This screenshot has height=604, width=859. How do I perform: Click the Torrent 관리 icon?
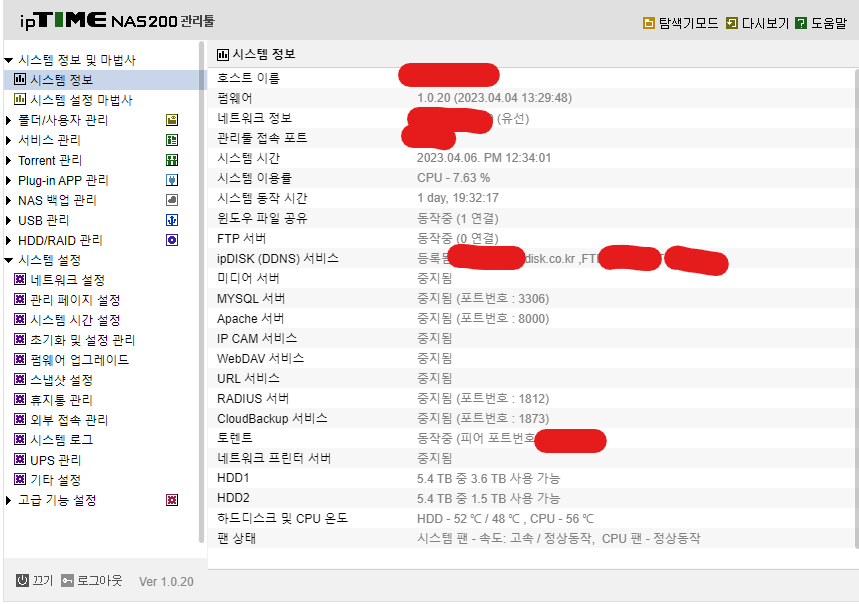[172, 160]
